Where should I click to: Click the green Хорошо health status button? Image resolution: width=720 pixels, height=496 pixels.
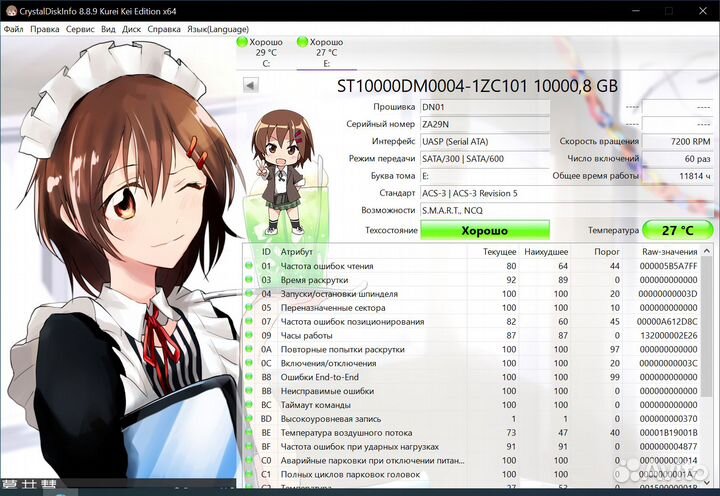pos(484,230)
